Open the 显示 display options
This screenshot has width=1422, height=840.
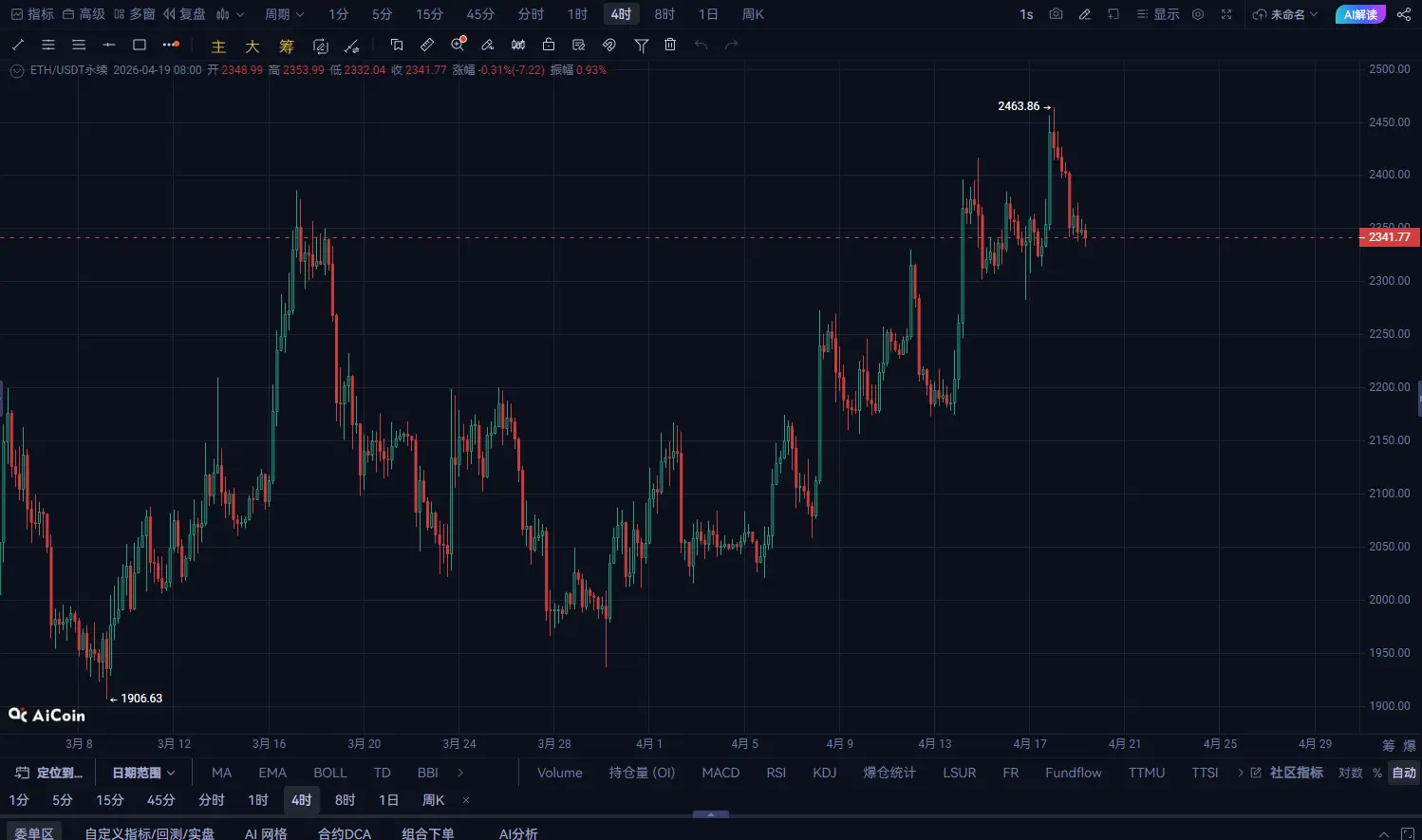click(x=1158, y=14)
